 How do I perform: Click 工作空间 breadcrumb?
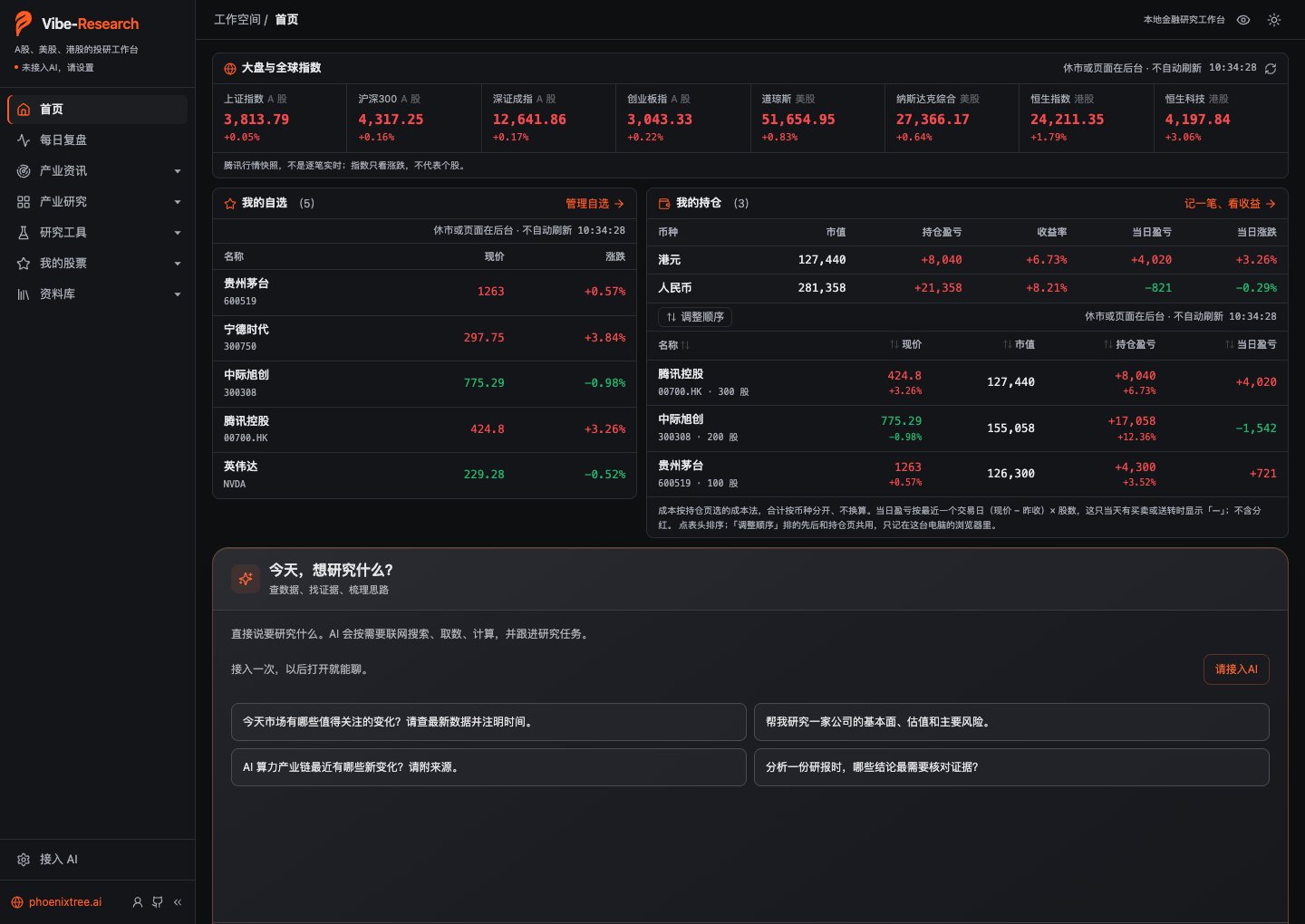[x=237, y=20]
